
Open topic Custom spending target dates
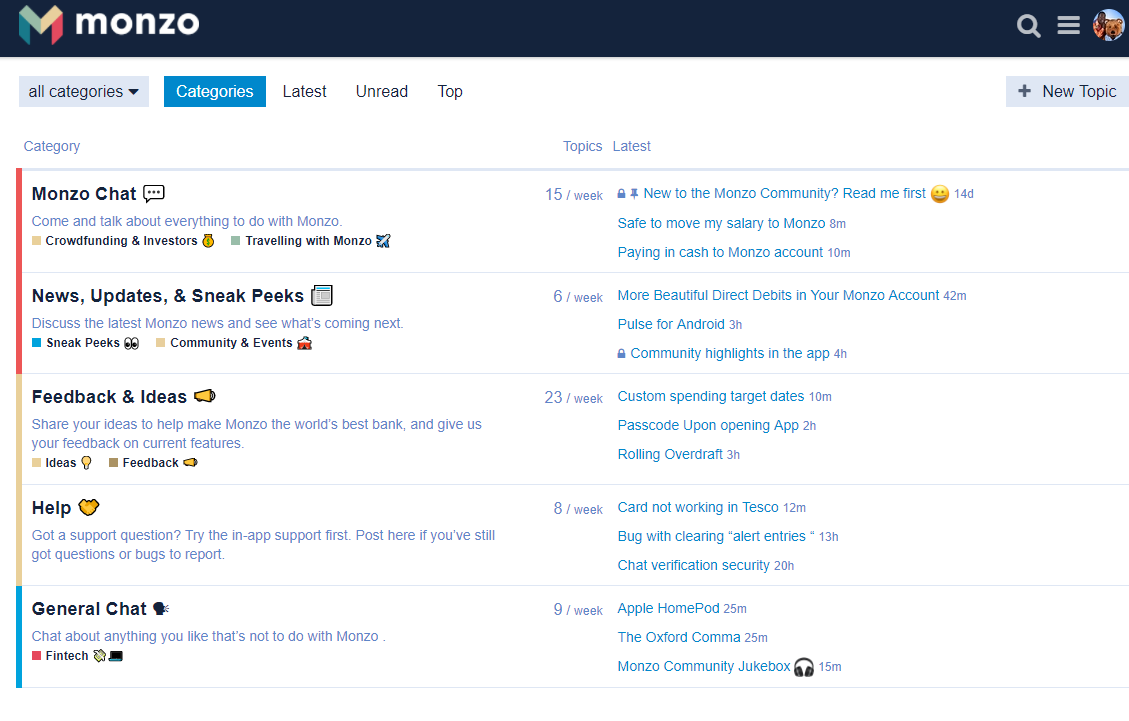[711, 396]
